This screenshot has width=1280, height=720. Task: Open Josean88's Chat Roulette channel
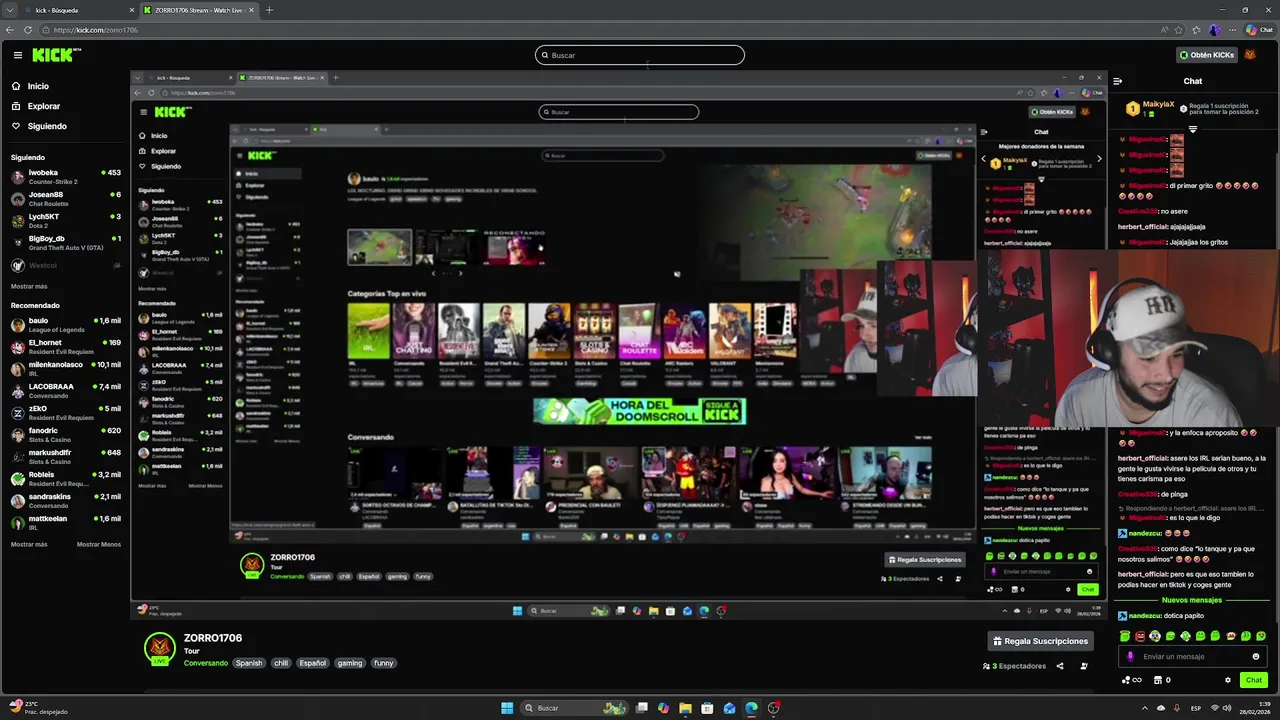click(65, 198)
